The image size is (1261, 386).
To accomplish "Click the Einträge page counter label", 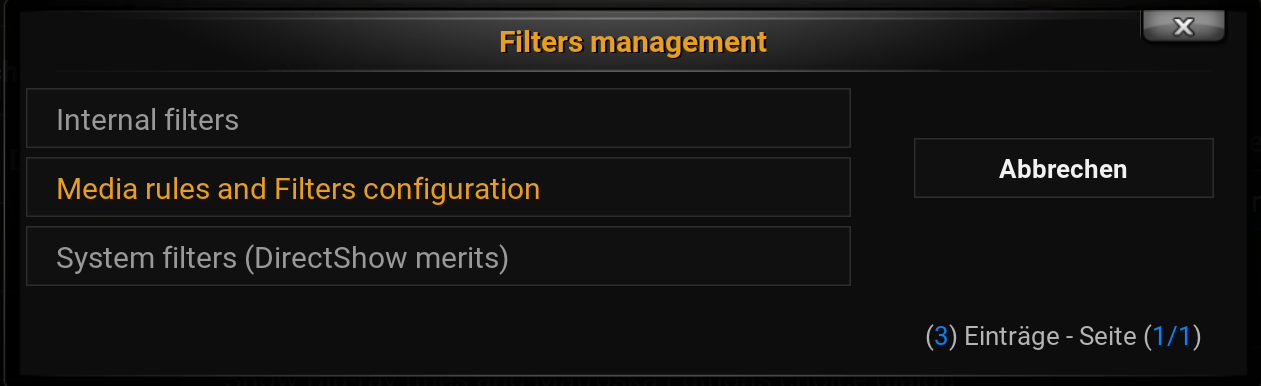I will [1063, 337].
